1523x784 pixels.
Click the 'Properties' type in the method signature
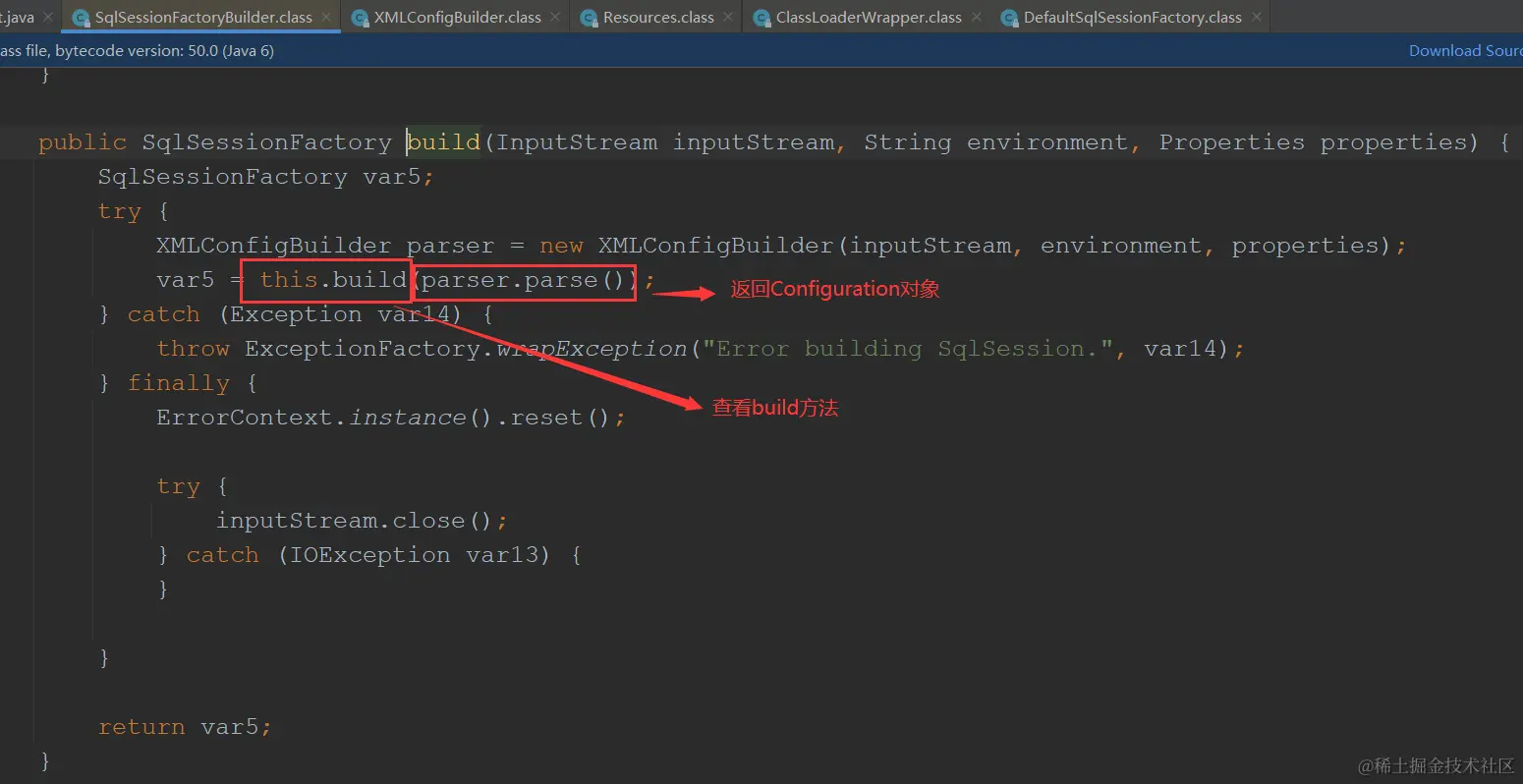(1232, 142)
